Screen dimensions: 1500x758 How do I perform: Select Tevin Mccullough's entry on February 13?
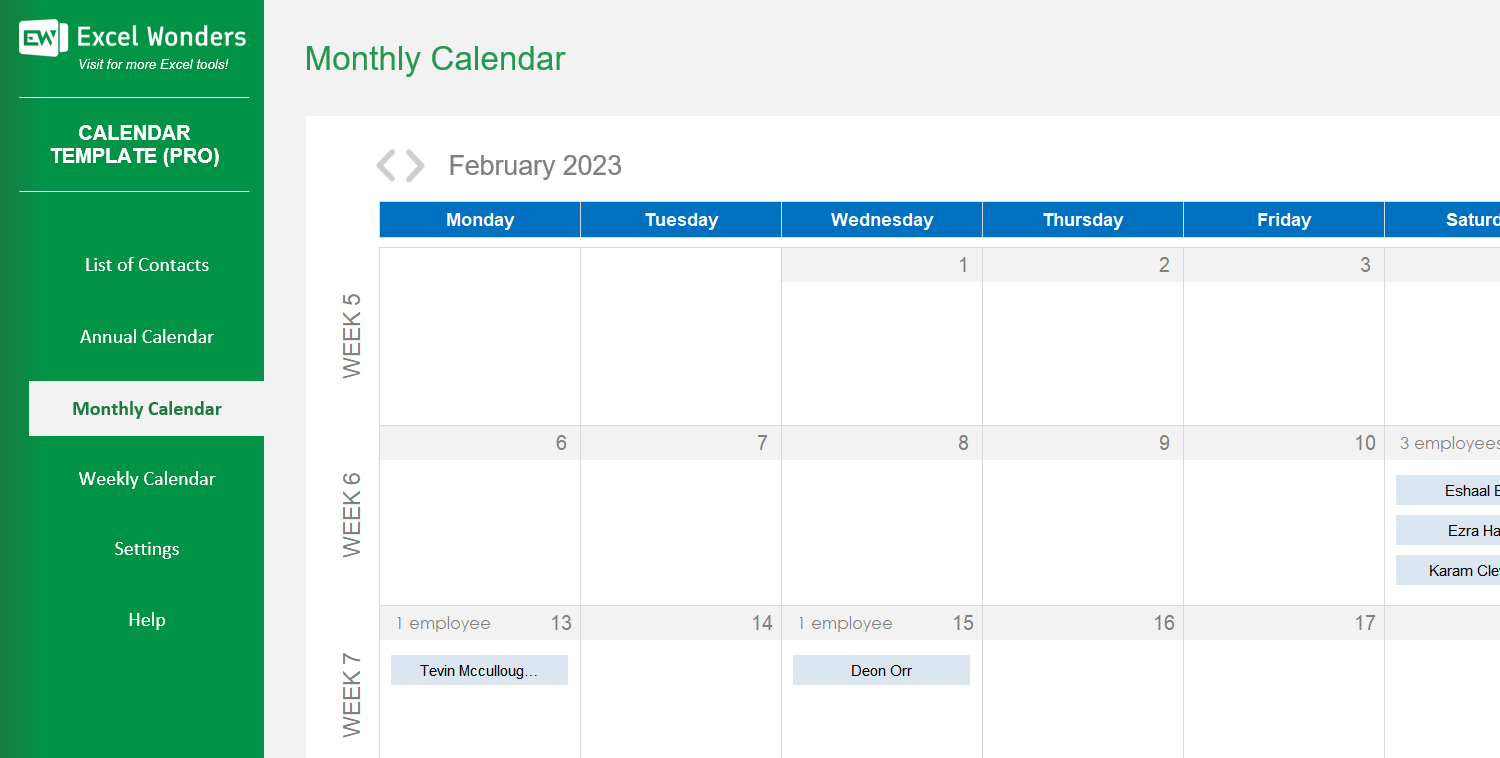479,670
